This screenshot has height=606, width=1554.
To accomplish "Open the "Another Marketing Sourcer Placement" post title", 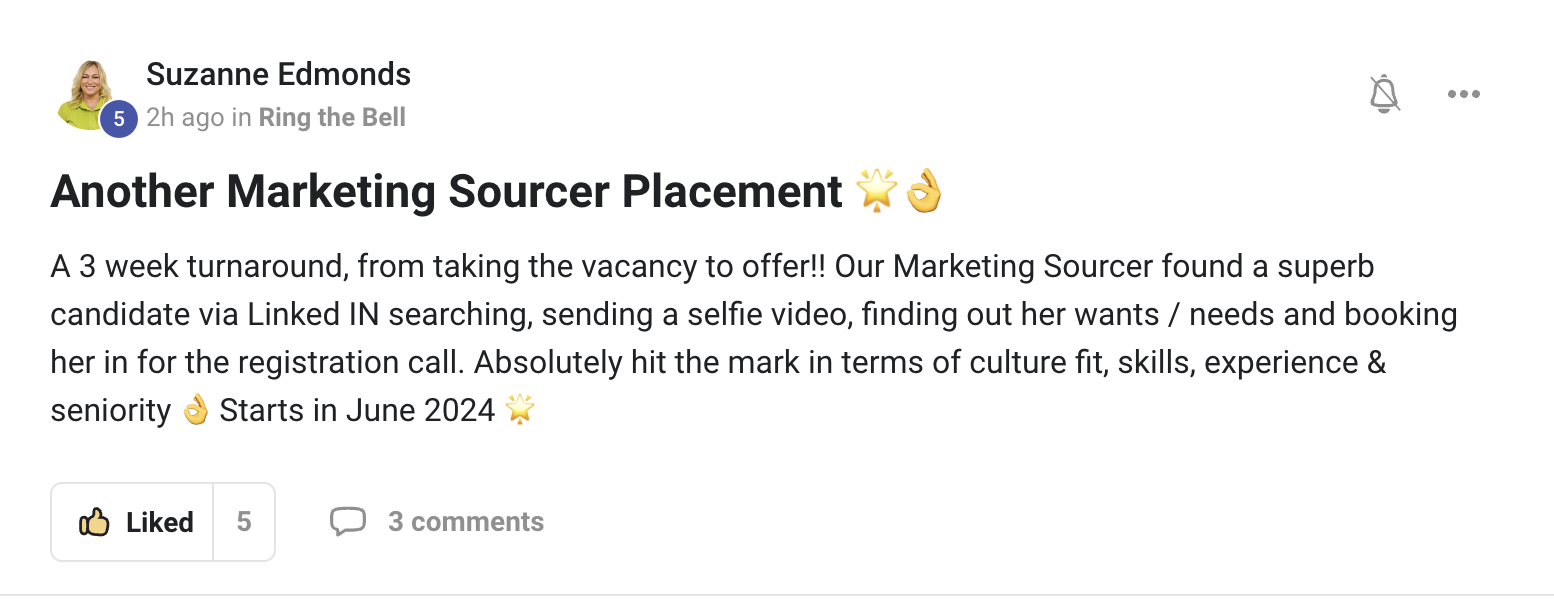I will pos(446,191).
